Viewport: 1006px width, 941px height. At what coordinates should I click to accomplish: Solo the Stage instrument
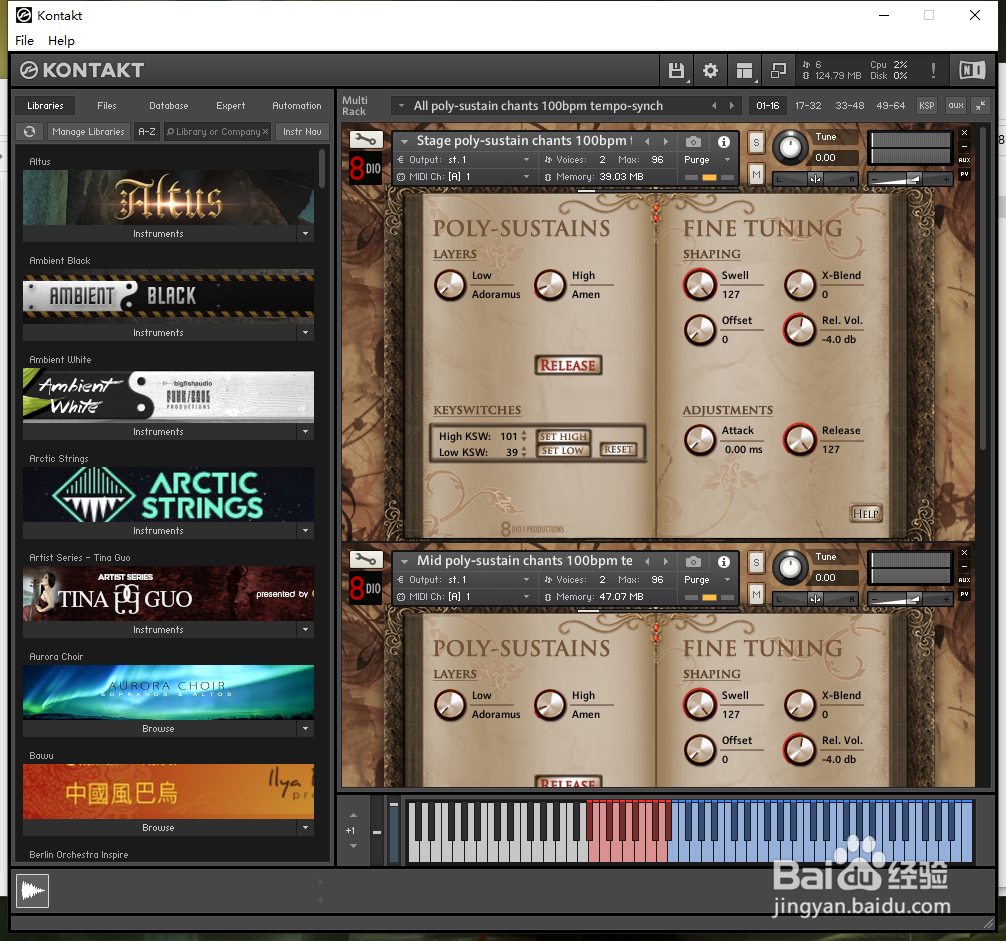tap(756, 143)
